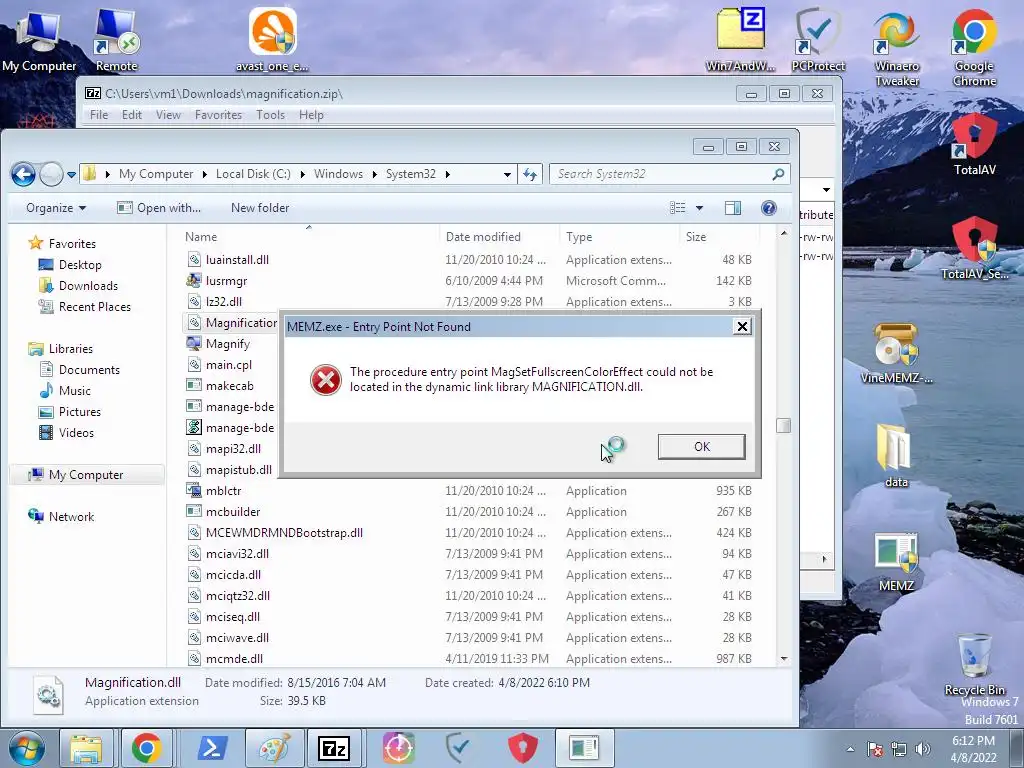The width and height of the screenshot is (1024, 768).
Task: Open the view options dropdown arrow
Action: (699, 208)
